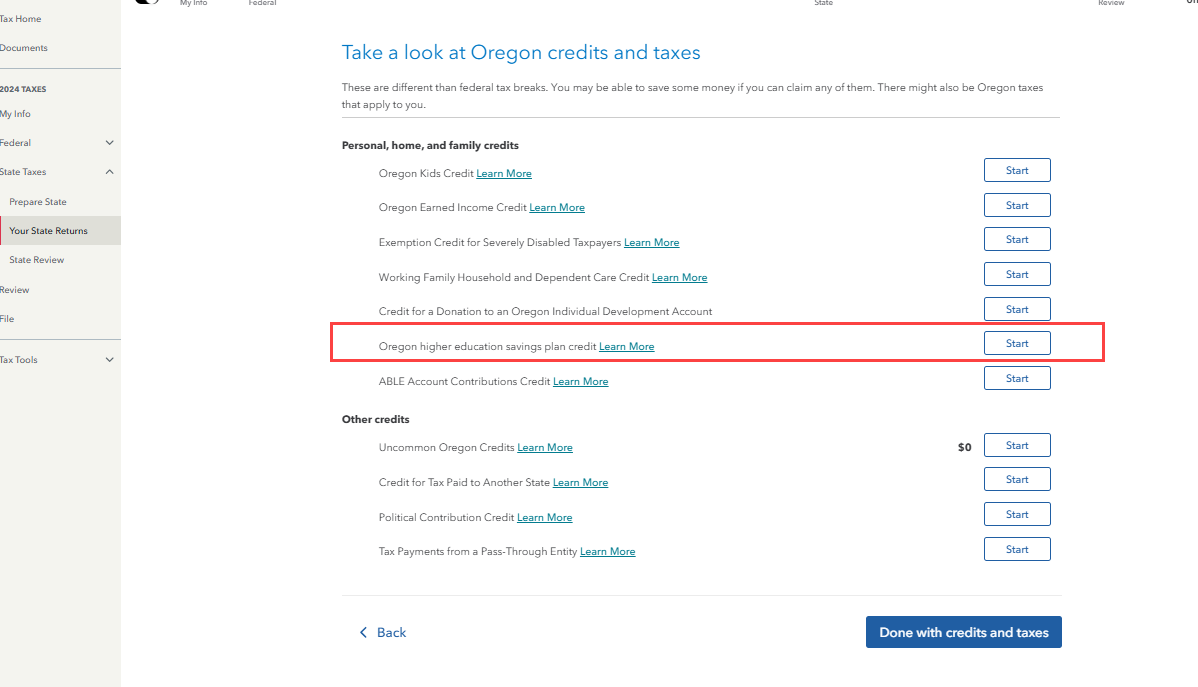
Task: Open Learn More for Severely Disabled Taxpayers exemption
Action: (652, 242)
